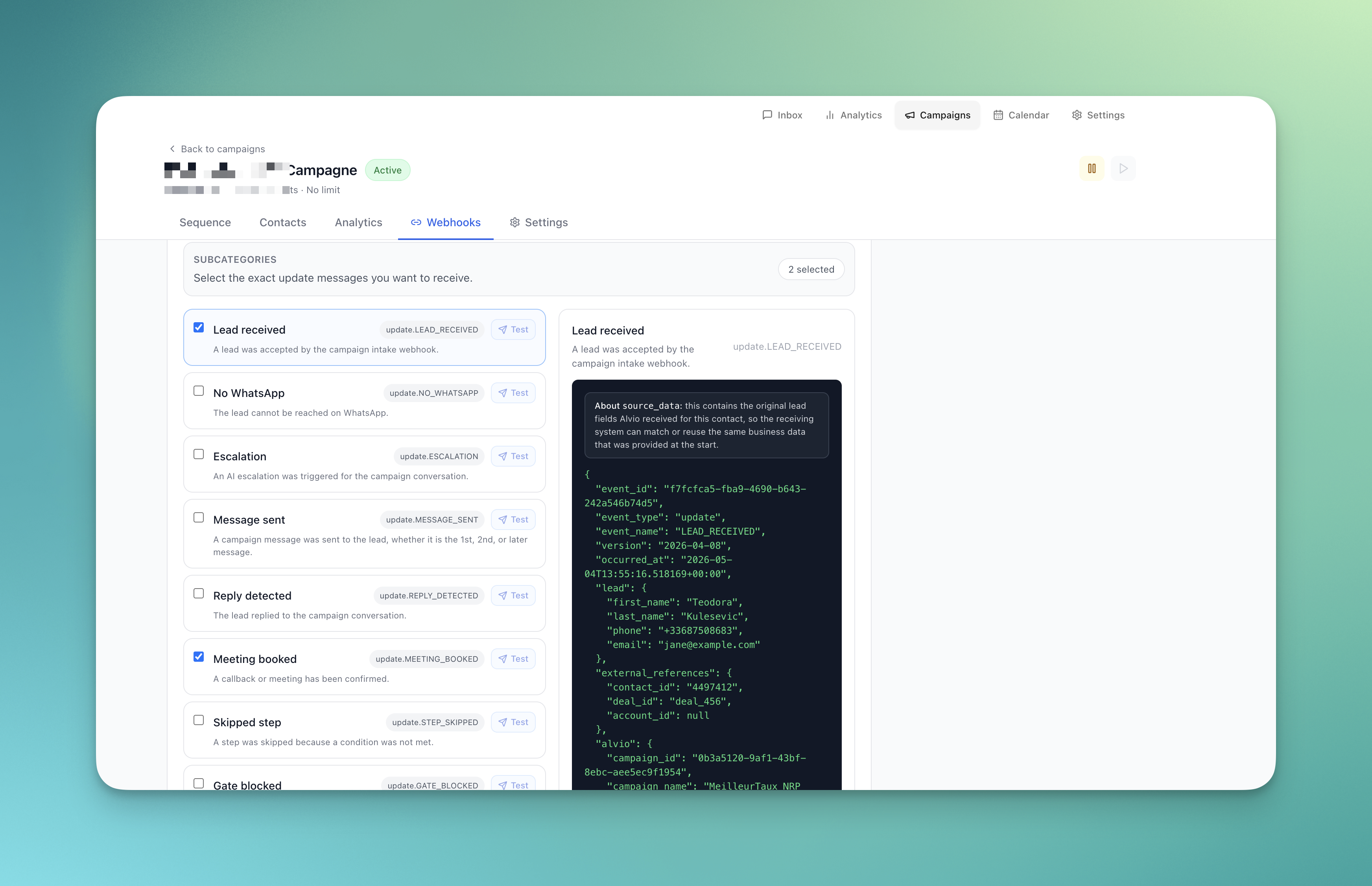The width and height of the screenshot is (1372, 886).
Task: Open the campaign Settings tab
Action: coord(538,223)
